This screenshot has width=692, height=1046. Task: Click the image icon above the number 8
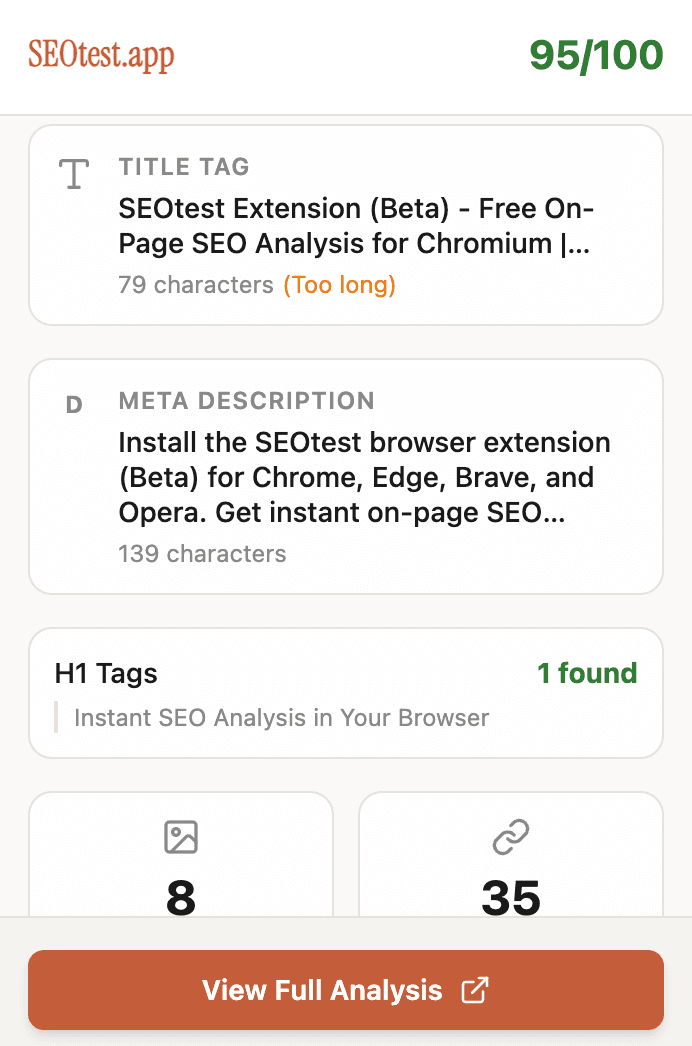coord(180,838)
